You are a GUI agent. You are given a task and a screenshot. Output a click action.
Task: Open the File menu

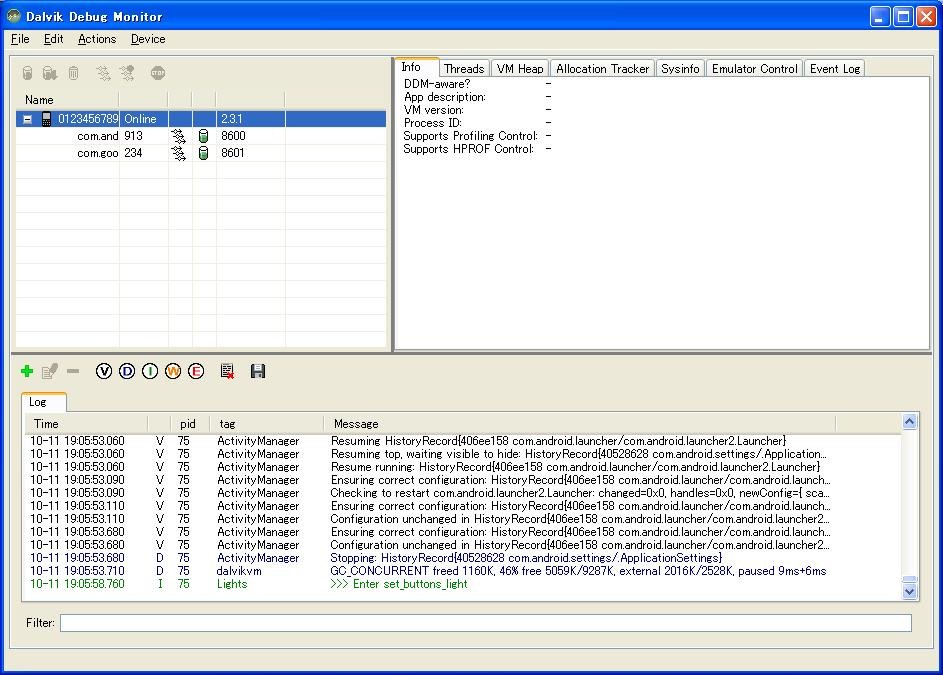tap(20, 39)
